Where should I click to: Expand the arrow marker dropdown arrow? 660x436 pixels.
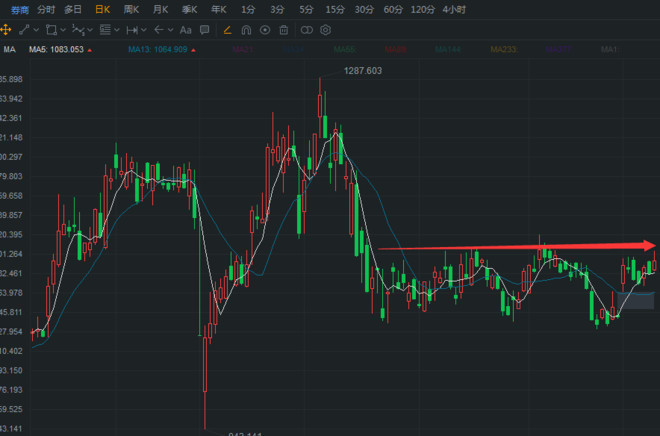(170, 30)
